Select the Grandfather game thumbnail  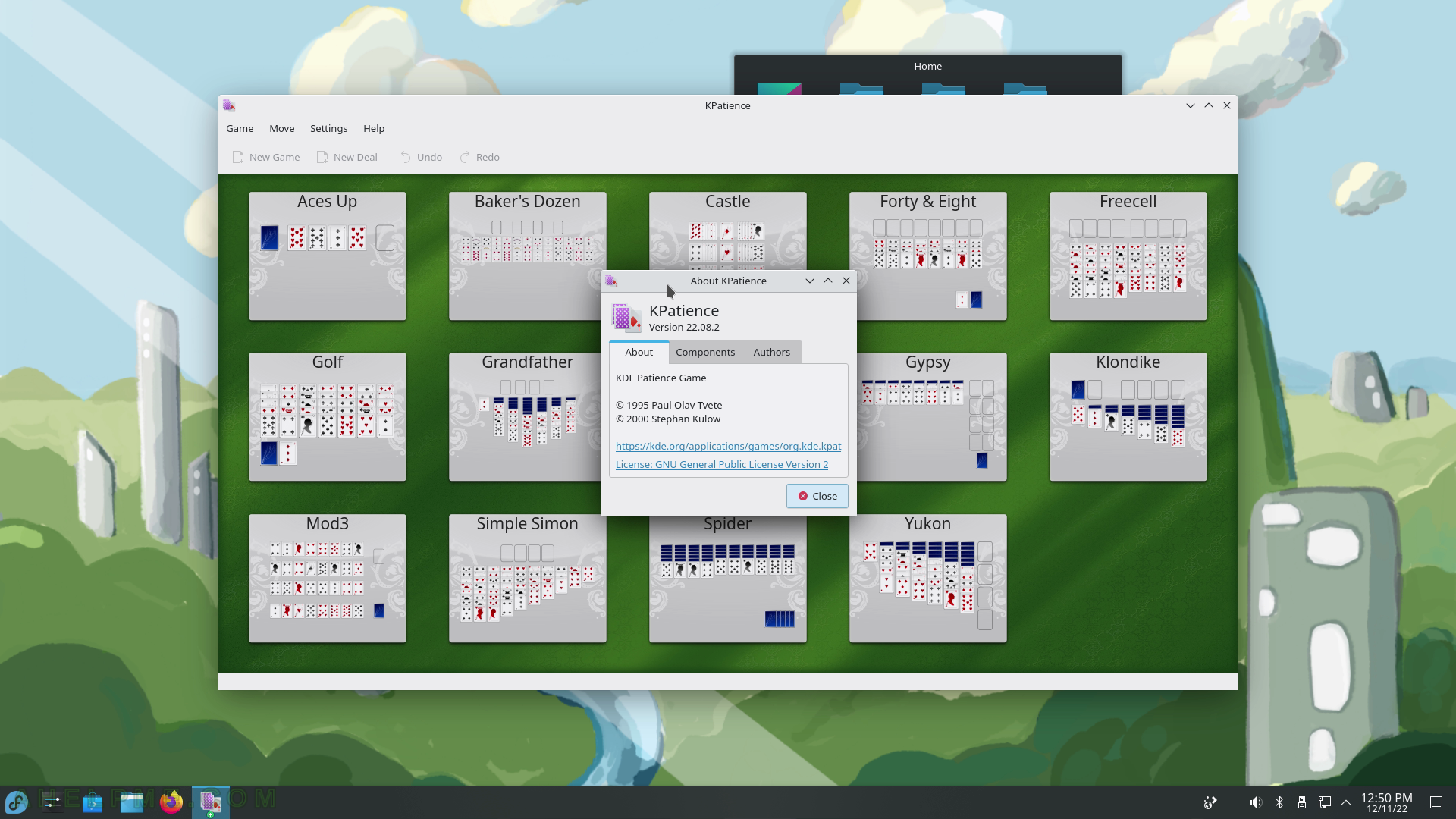(525, 417)
